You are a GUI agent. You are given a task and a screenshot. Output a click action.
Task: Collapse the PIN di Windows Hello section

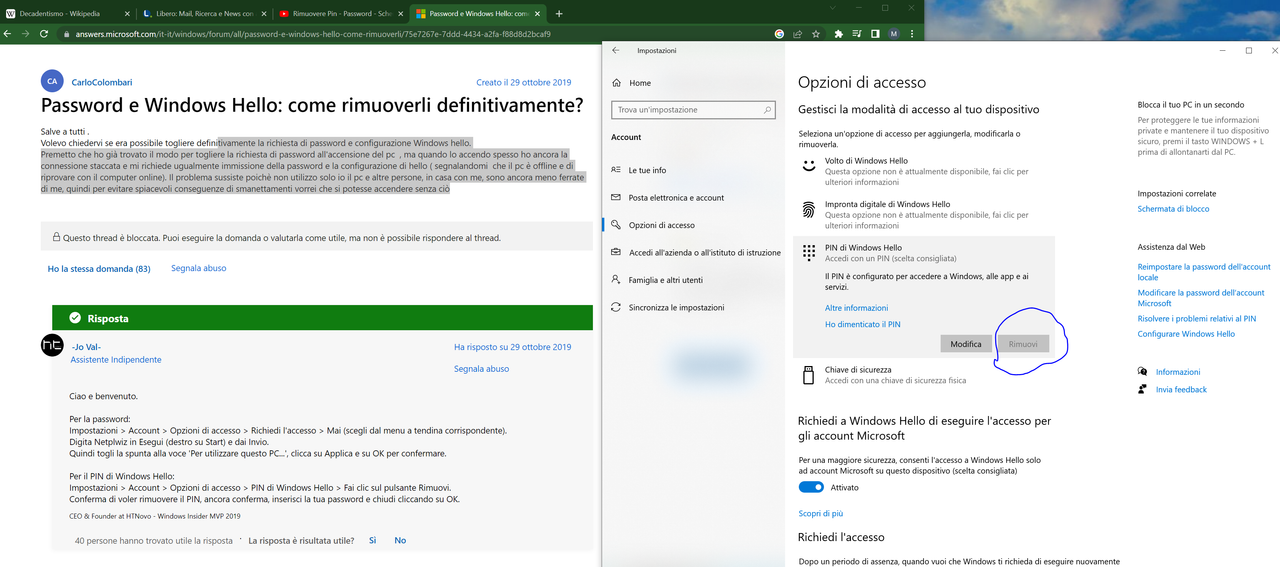click(925, 253)
